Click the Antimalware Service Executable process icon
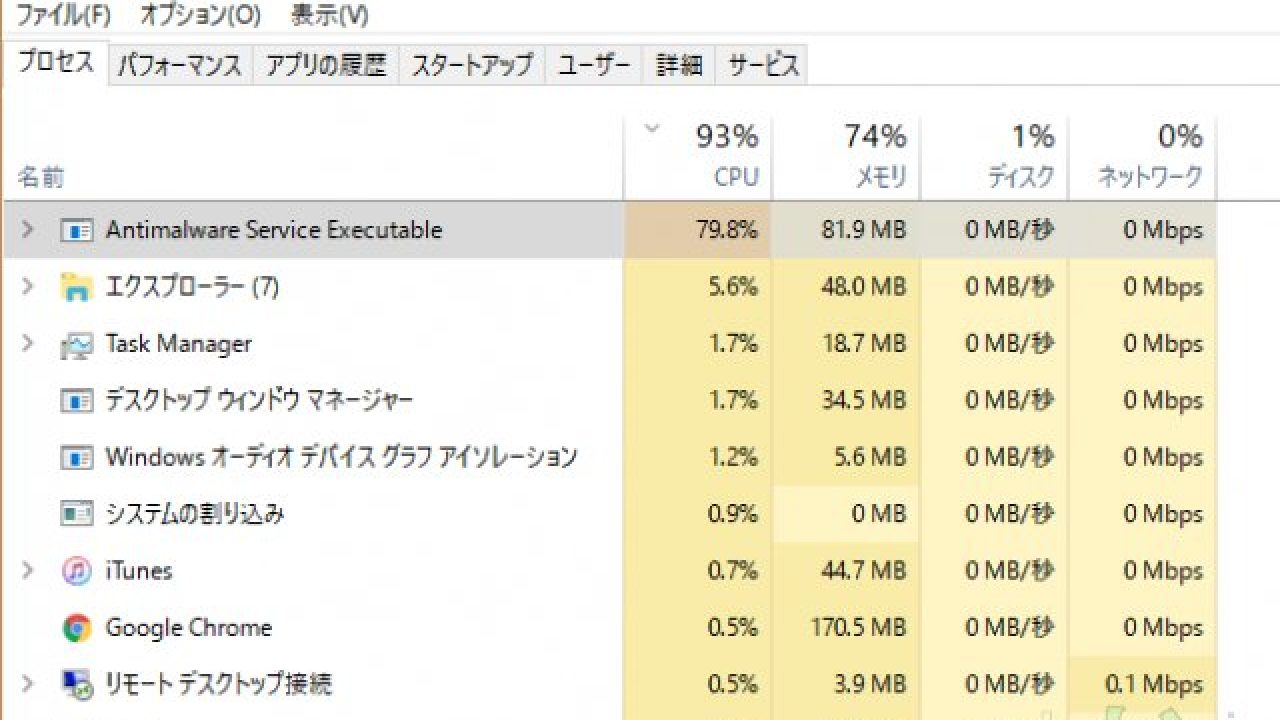 tap(77, 231)
